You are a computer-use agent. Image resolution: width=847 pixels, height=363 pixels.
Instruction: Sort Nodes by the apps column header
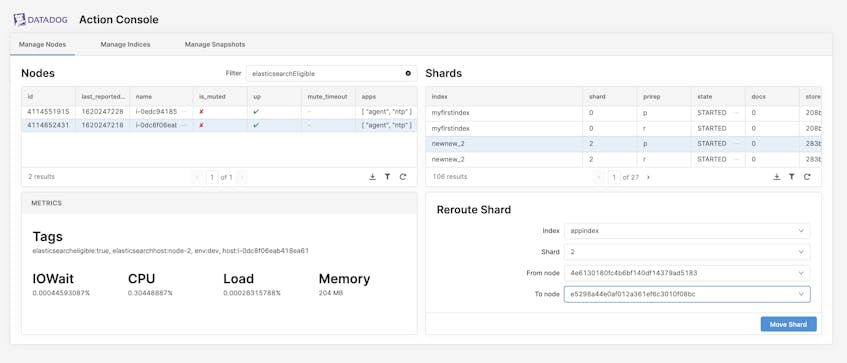pos(386,96)
